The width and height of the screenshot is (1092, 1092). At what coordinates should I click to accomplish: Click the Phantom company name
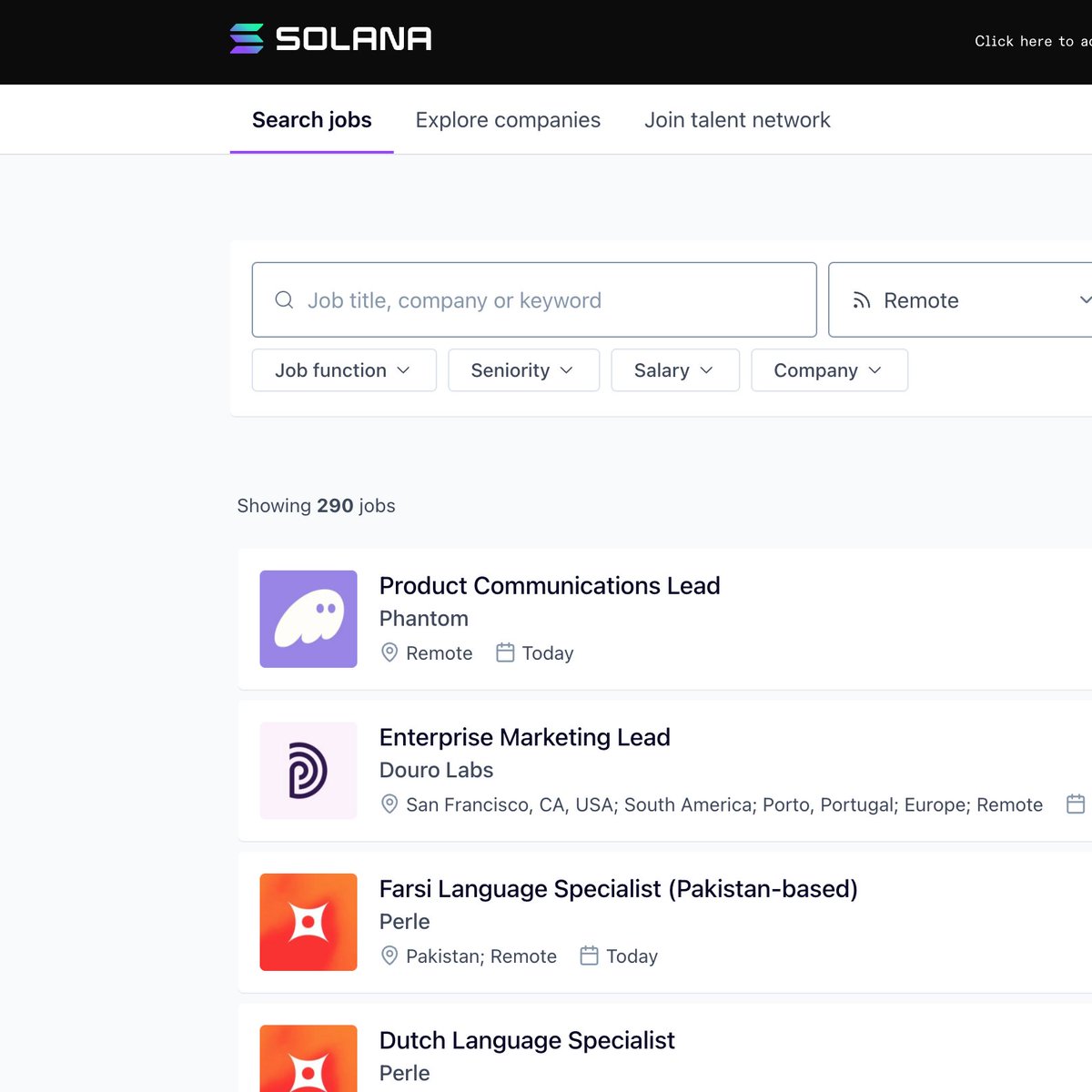pos(424,619)
